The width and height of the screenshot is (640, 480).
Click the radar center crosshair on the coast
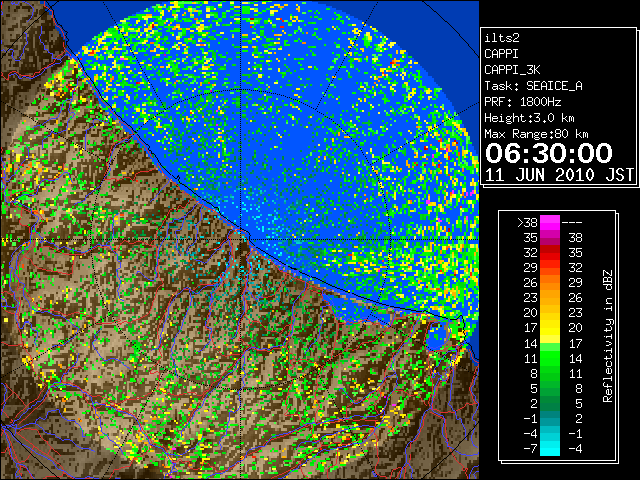point(241,239)
